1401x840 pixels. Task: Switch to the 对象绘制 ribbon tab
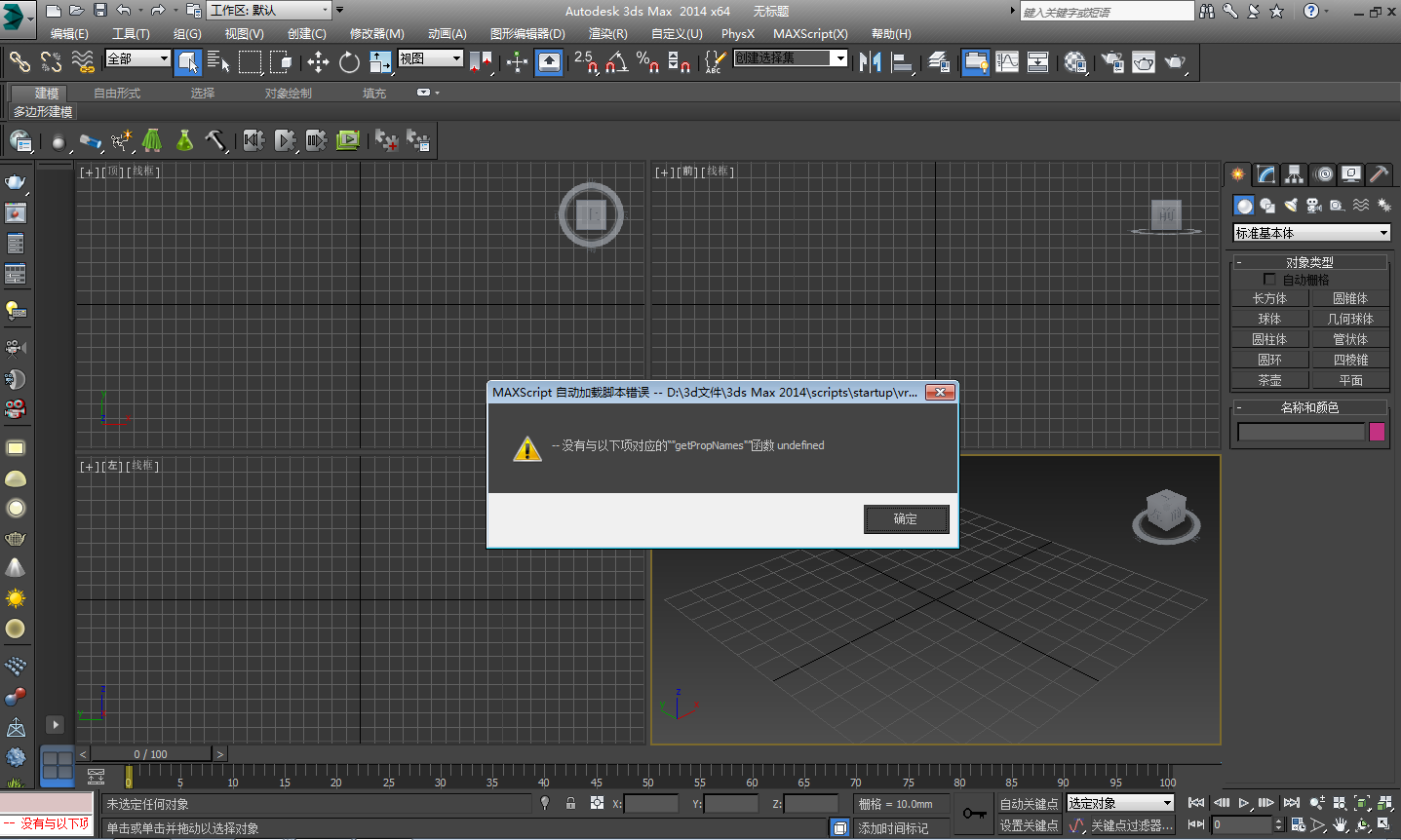(x=289, y=94)
